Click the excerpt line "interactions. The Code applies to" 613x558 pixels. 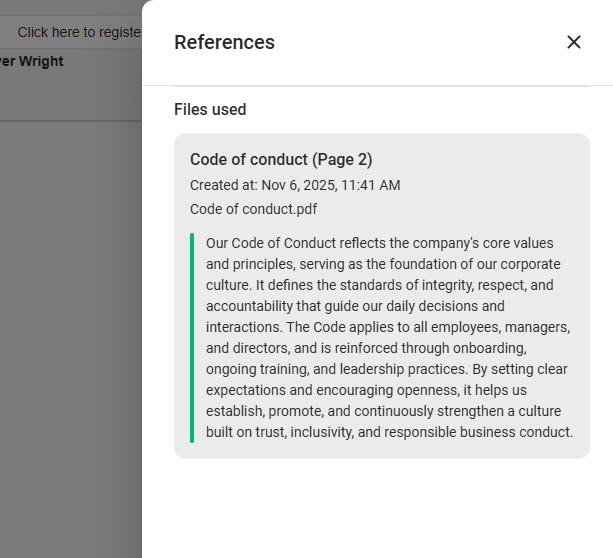[x=388, y=327]
